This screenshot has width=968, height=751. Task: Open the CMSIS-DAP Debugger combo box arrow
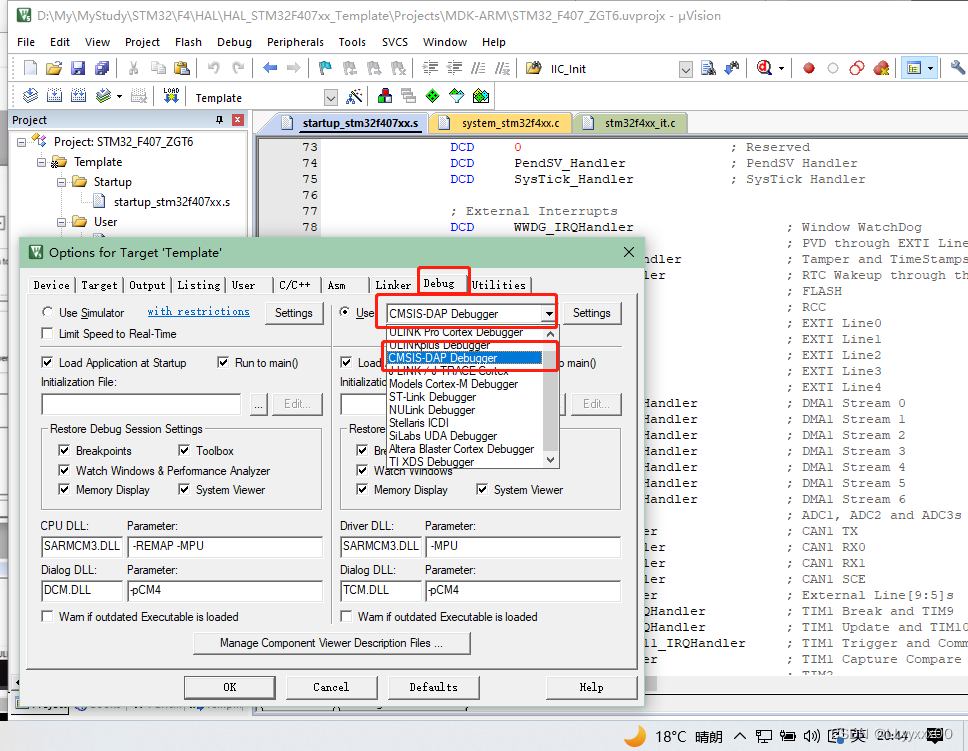[548, 314]
